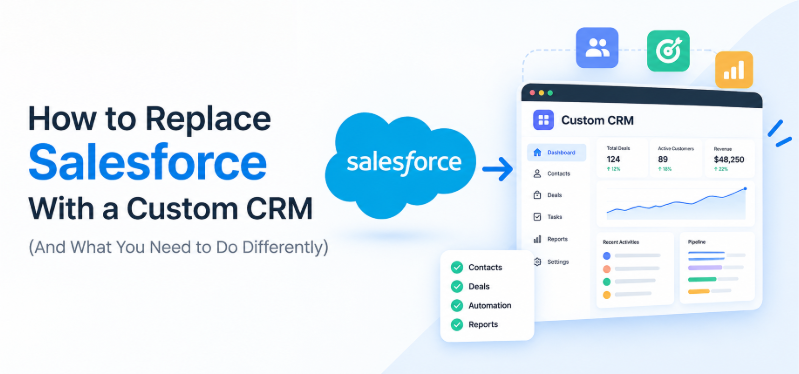This screenshot has width=799, height=374.
Task: Select the Active Customers 89 card
Action: point(676,158)
